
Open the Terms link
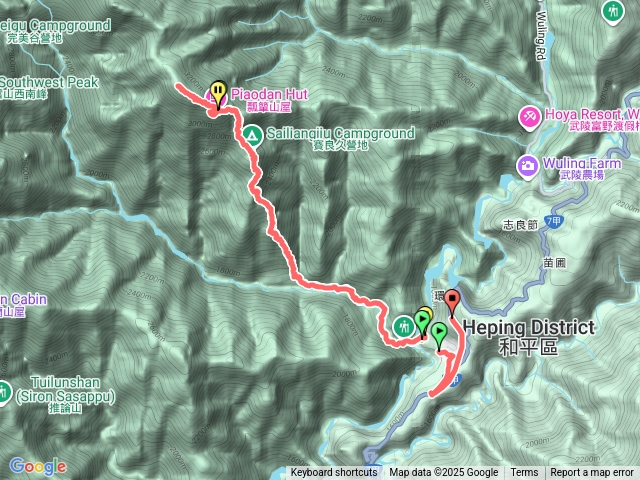click(x=524, y=473)
